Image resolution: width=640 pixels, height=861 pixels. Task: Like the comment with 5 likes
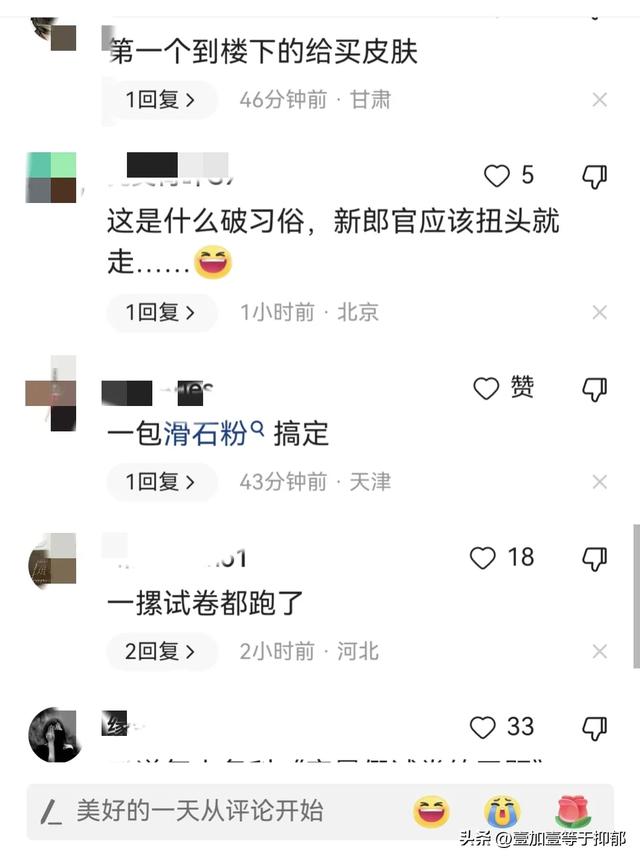(497, 176)
